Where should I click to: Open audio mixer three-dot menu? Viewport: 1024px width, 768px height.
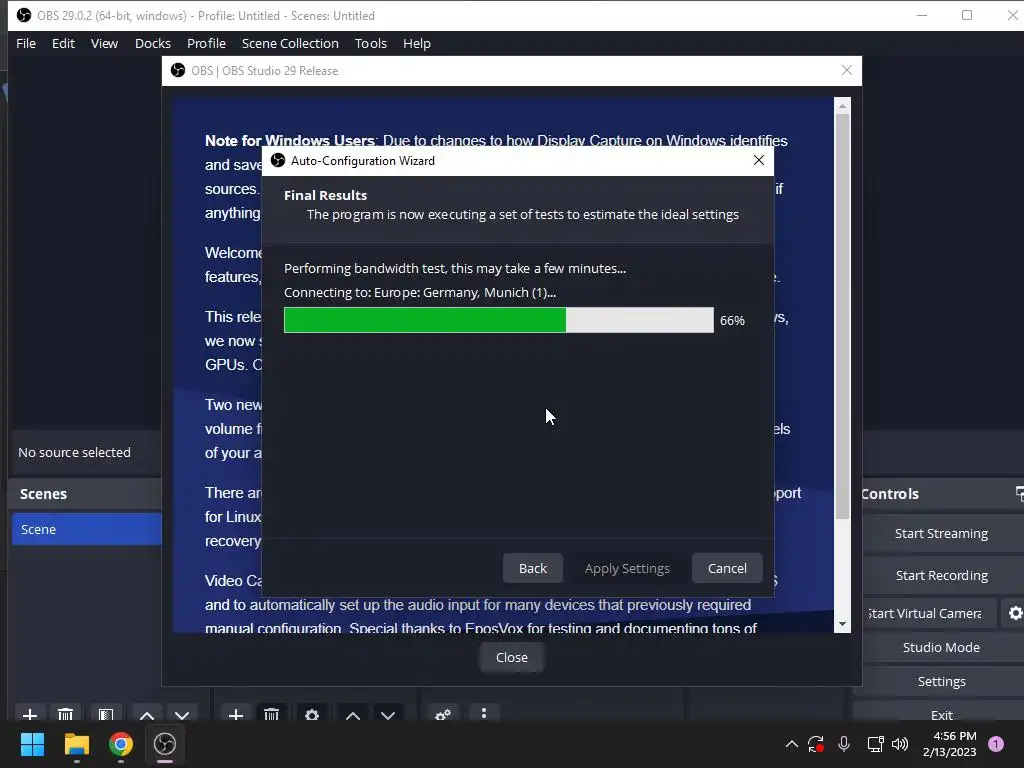coord(484,713)
